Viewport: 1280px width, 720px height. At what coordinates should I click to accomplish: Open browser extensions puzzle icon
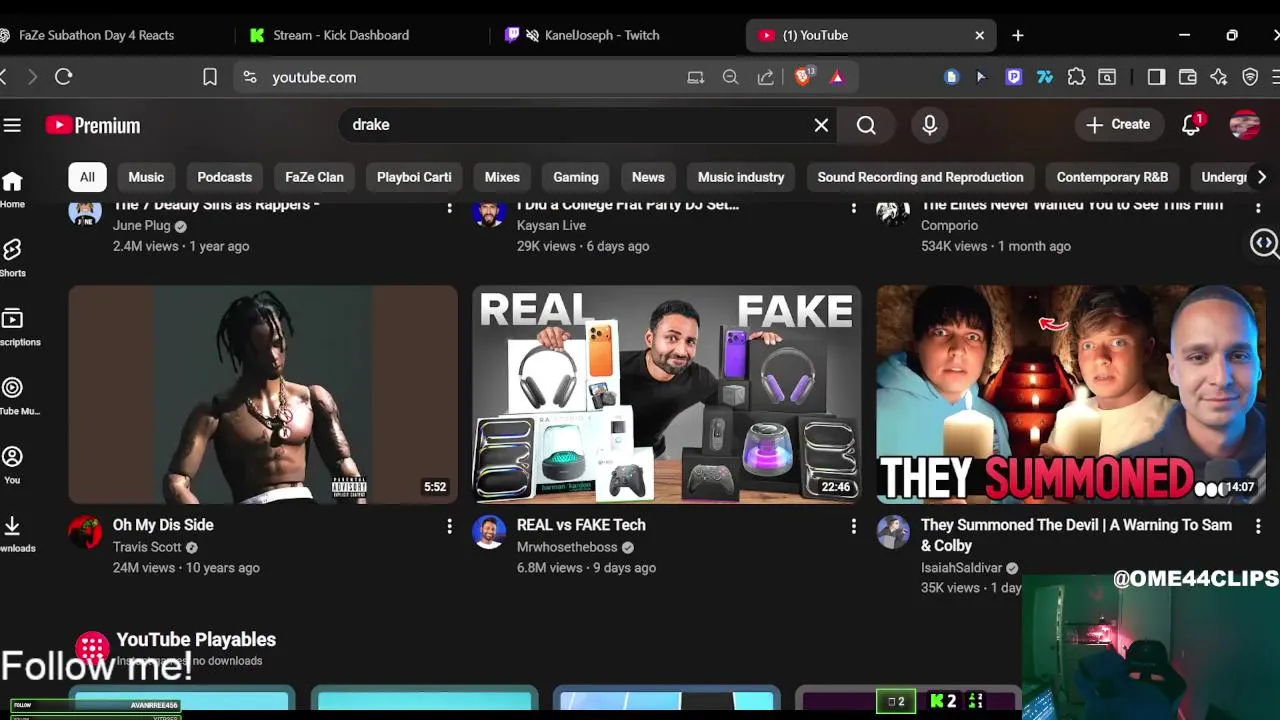[x=1076, y=77]
